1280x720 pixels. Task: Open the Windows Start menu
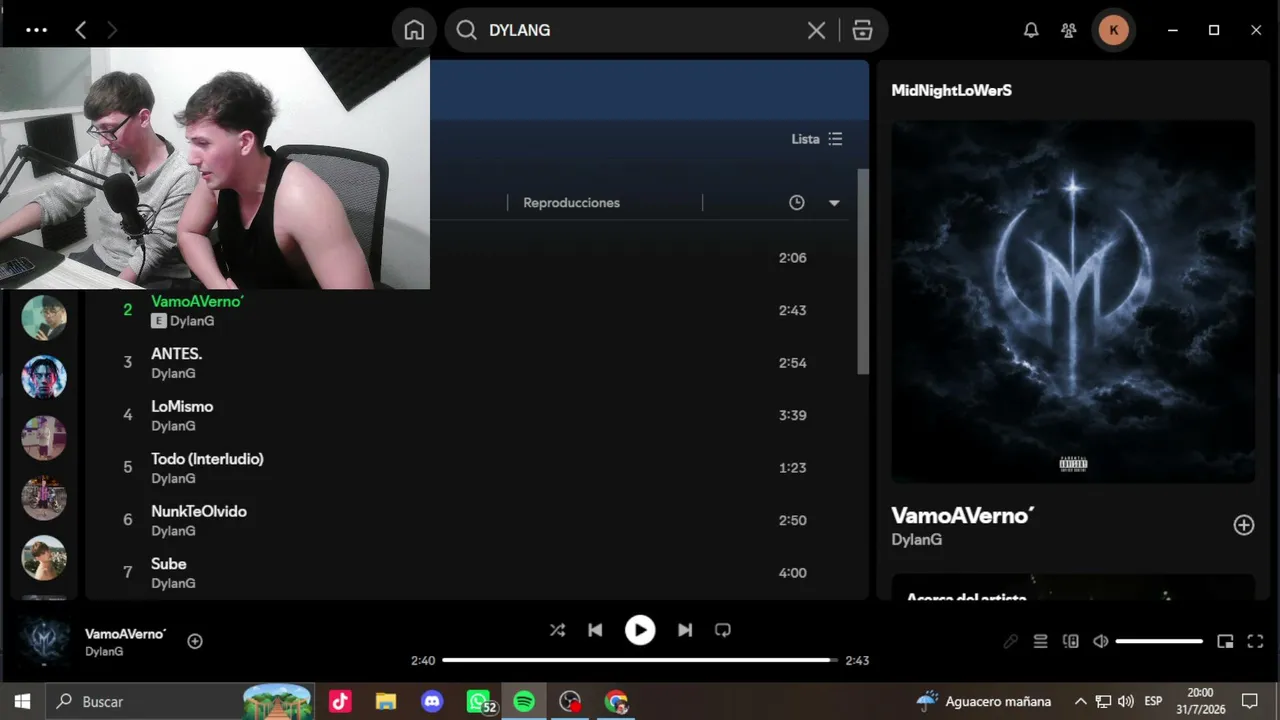[x=22, y=701]
